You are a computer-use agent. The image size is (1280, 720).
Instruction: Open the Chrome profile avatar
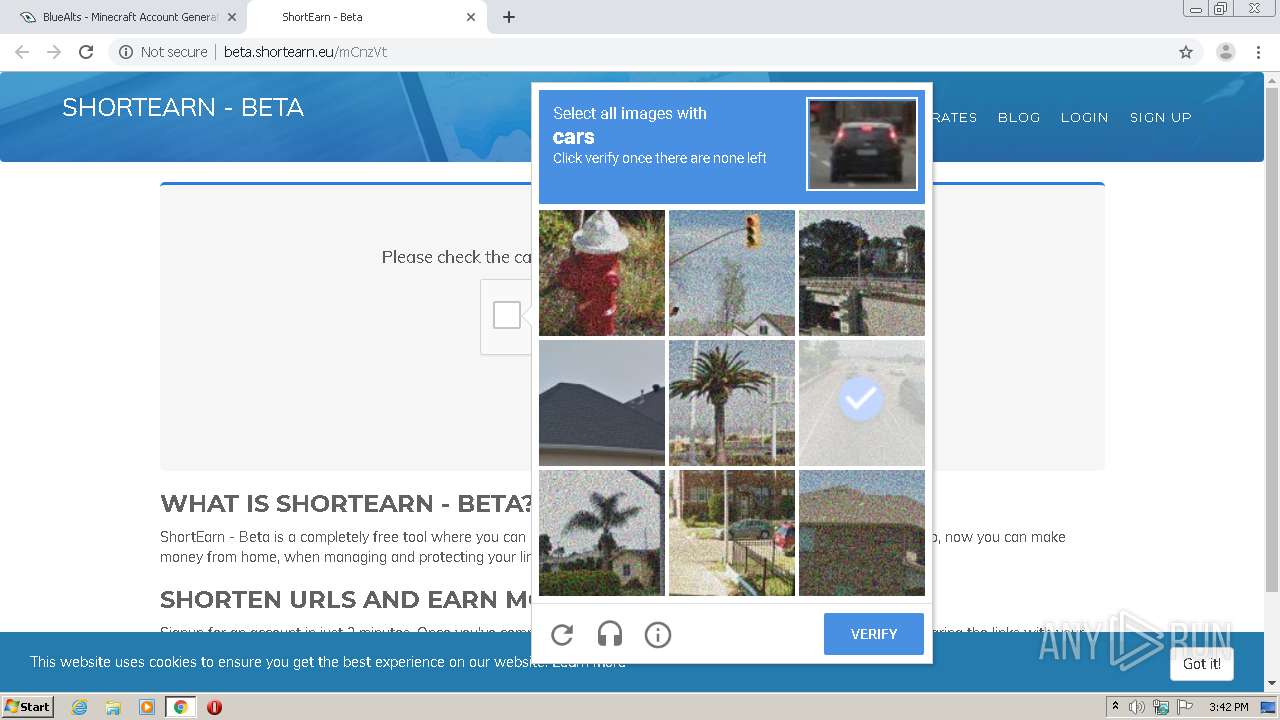pos(1226,52)
